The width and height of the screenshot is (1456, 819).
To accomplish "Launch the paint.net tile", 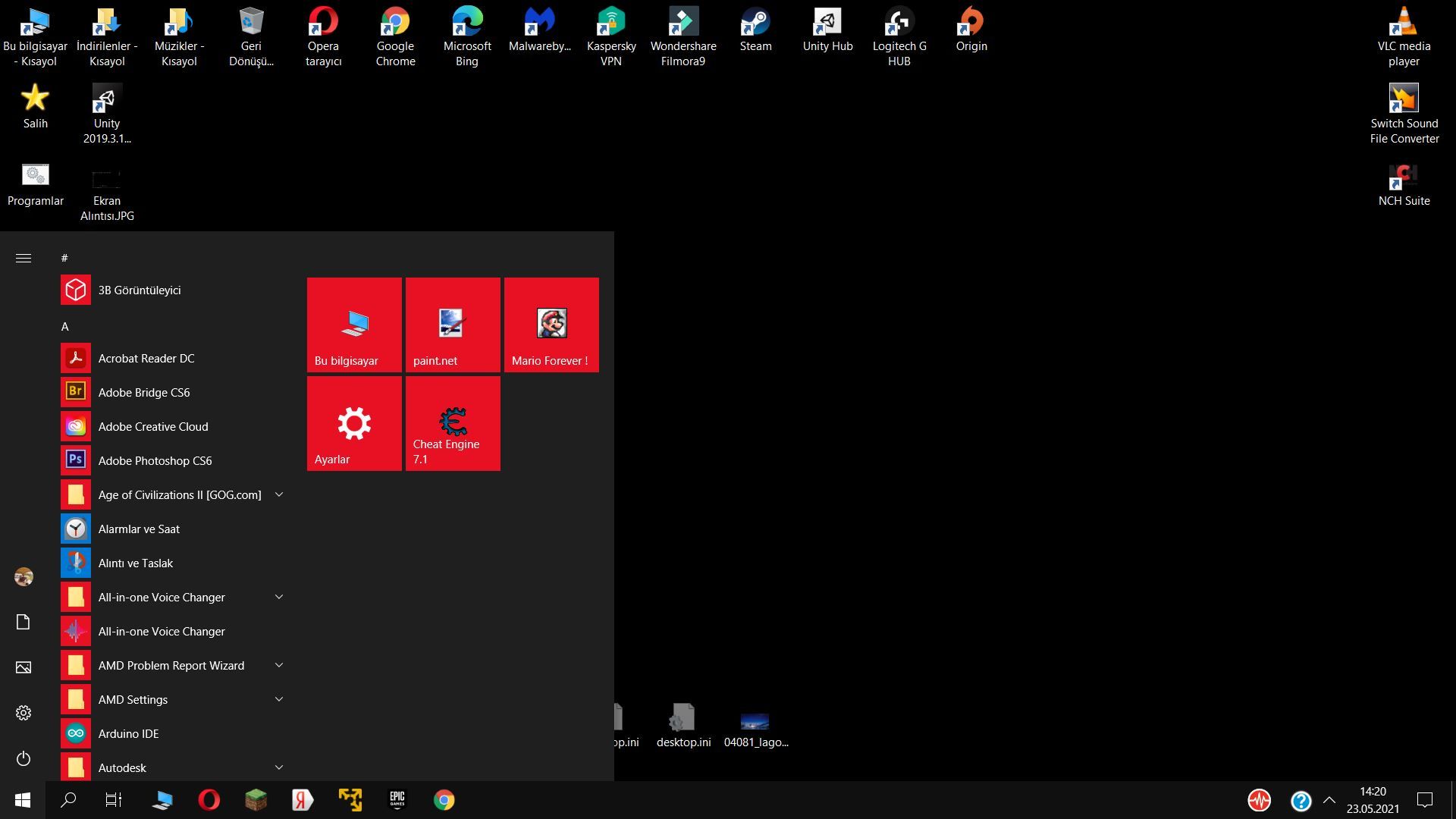I will pyautogui.click(x=453, y=325).
